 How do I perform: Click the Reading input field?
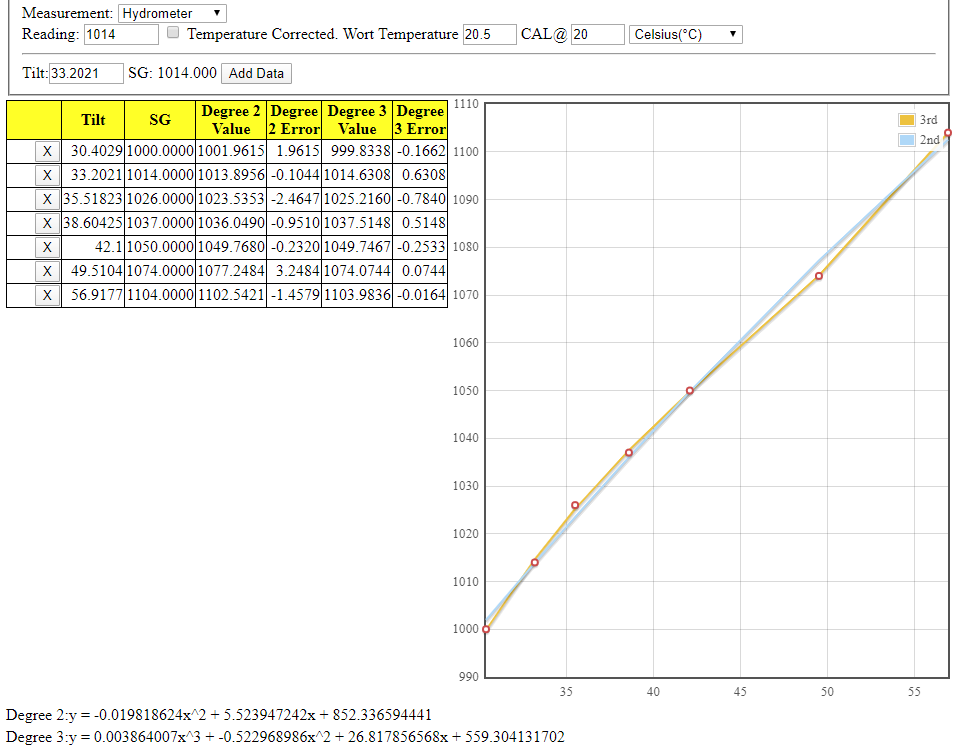(x=121, y=34)
